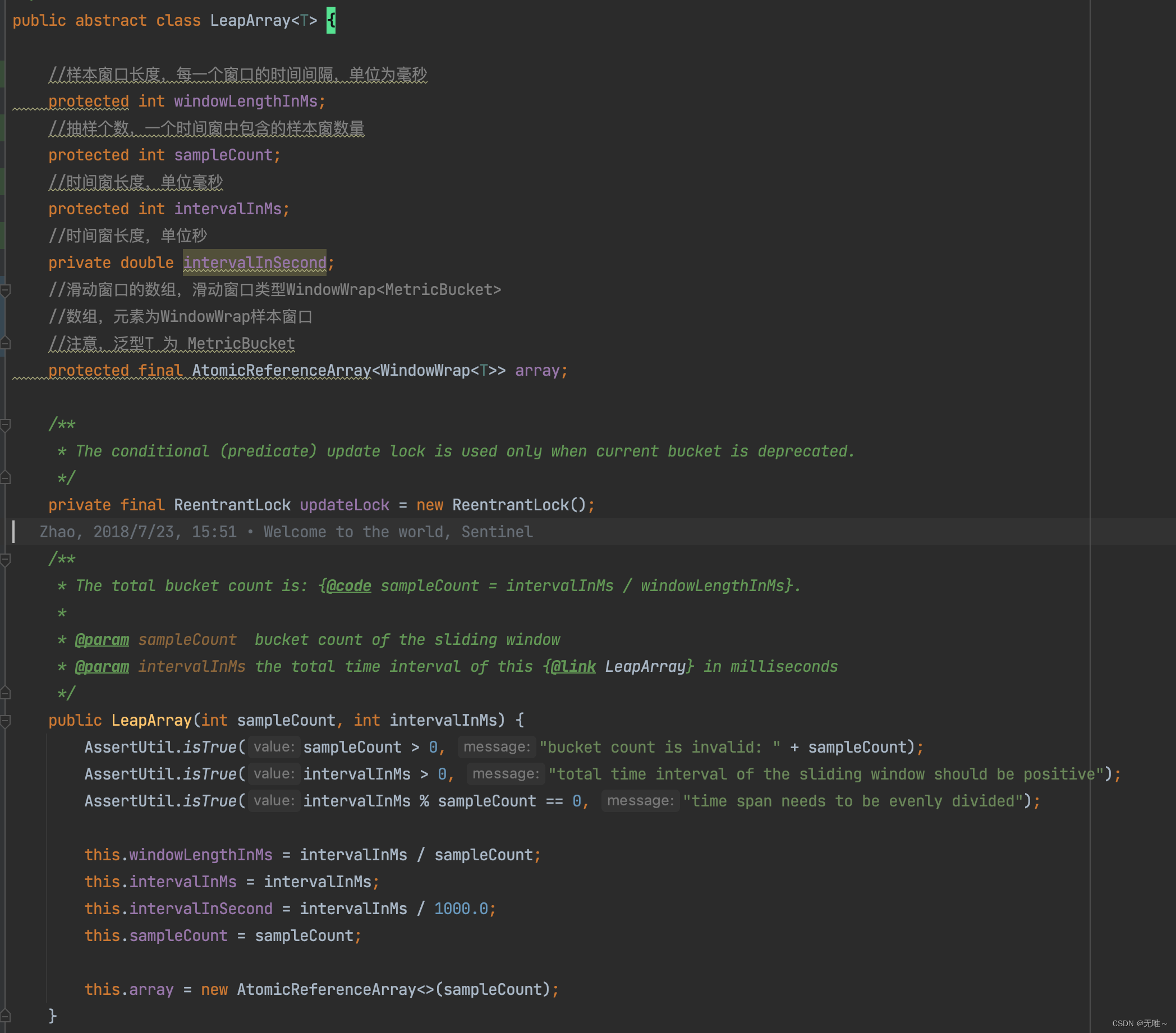Click the comment '//样本窗口长度，每一个窗口的时间间隔，单位为毫秒'

tap(238, 75)
